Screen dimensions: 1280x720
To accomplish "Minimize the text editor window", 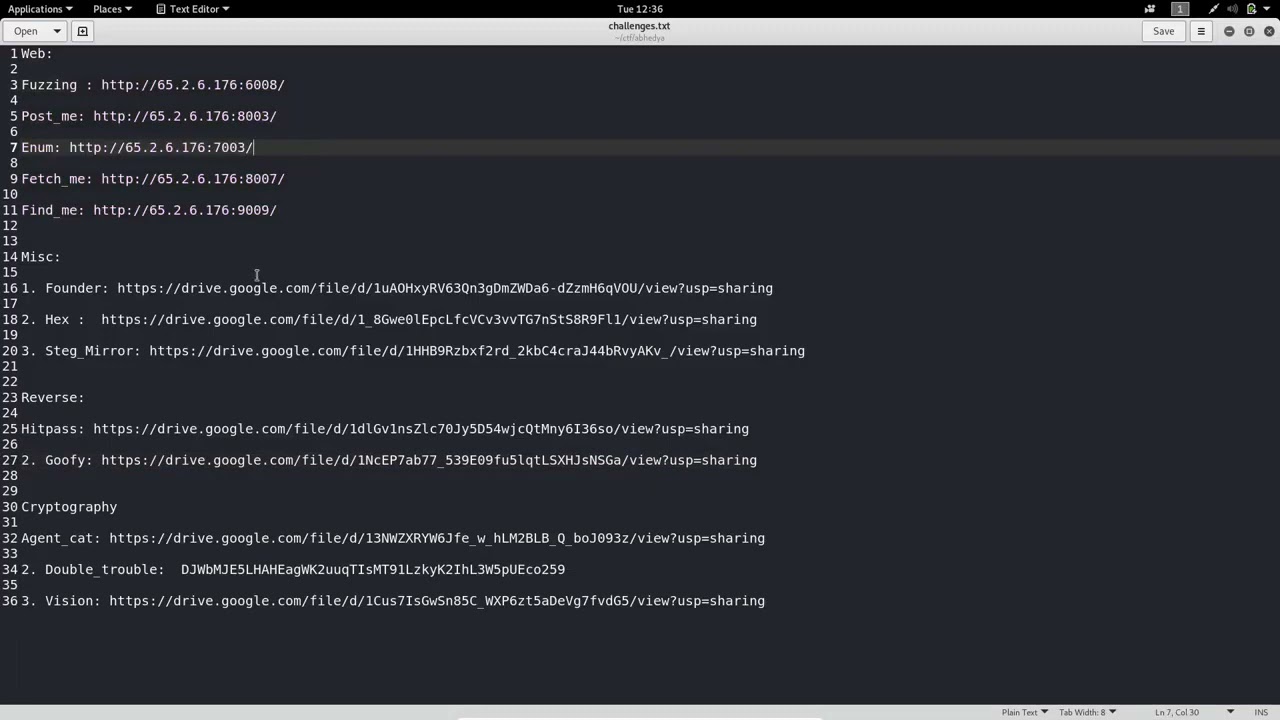I will 1229,31.
